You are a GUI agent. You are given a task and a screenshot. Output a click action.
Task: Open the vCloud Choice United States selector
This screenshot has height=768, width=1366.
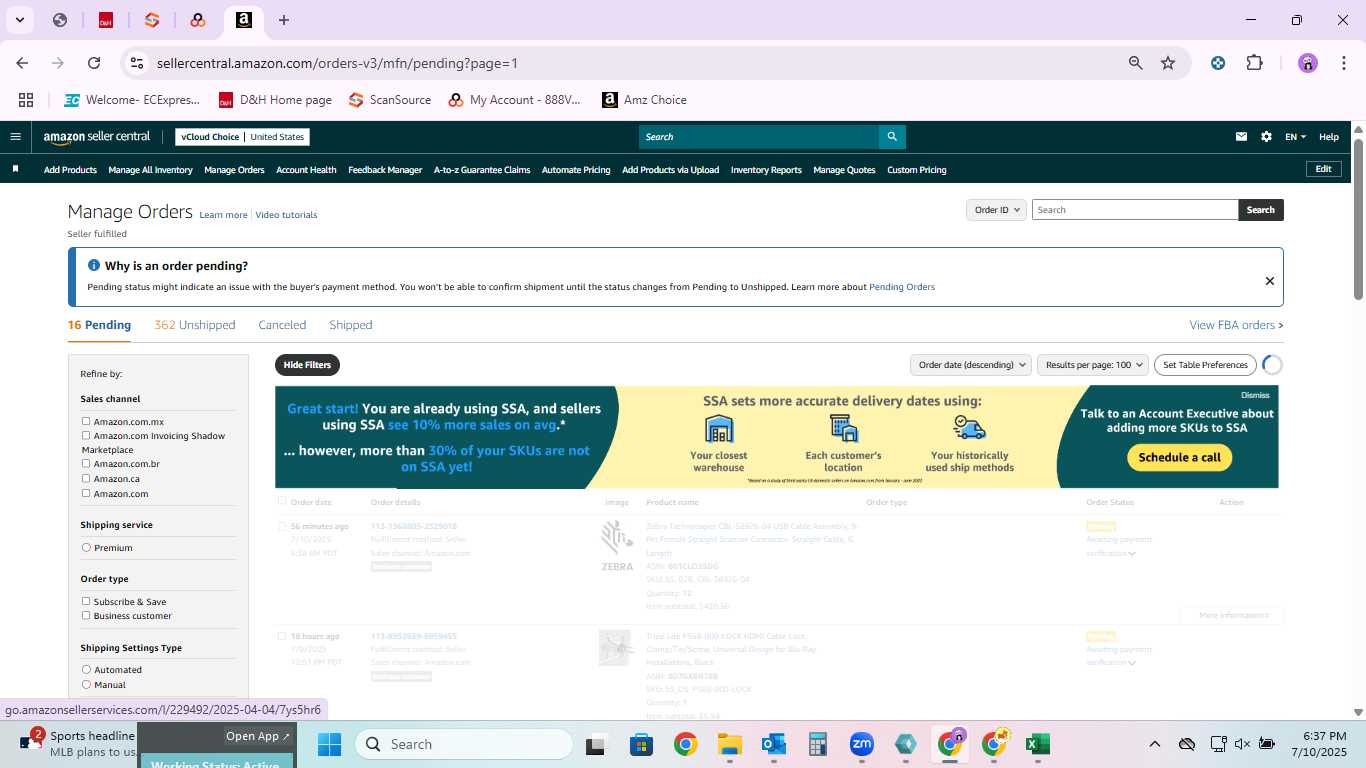coord(242,137)
